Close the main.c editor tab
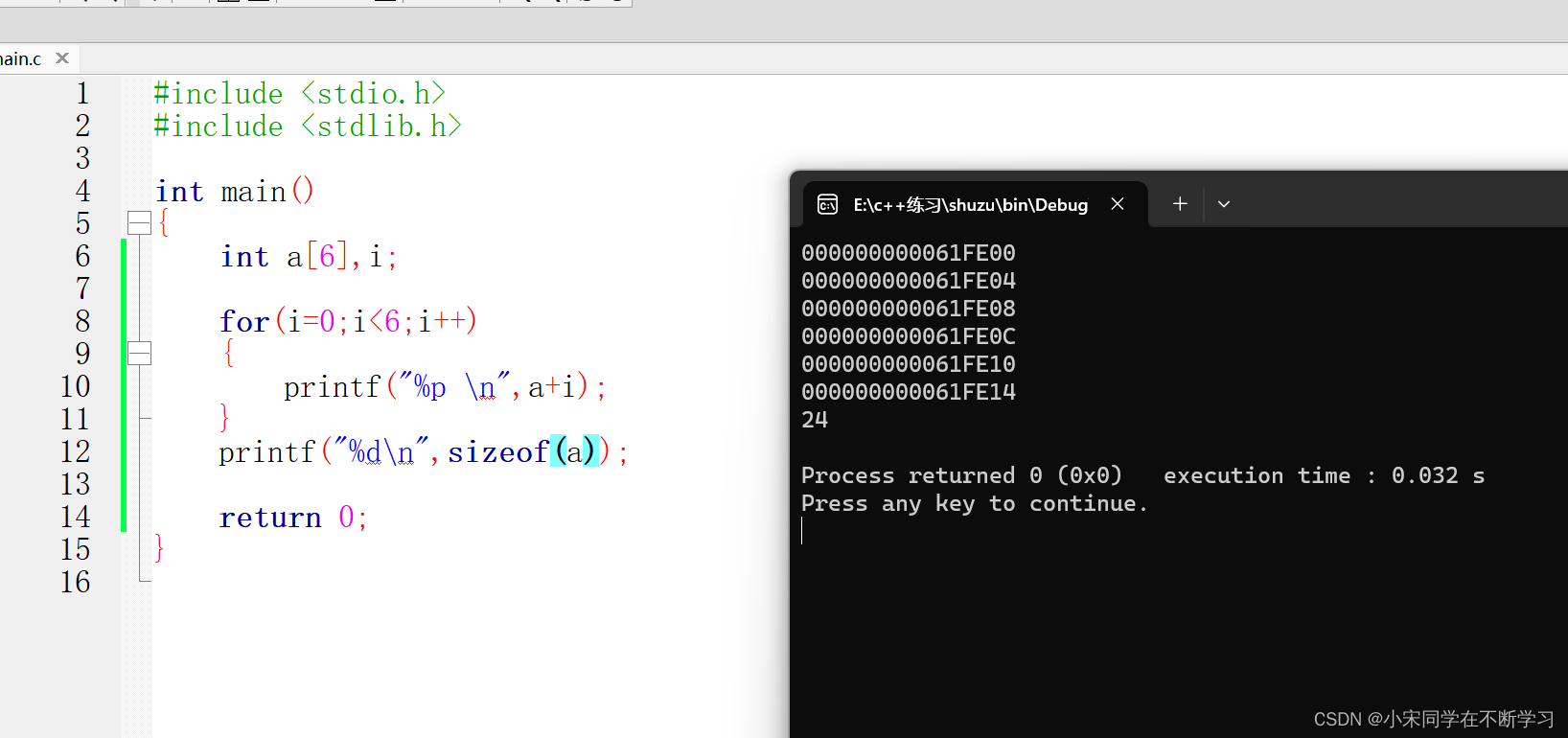The image size is (1568, 738). click(62, 58)
